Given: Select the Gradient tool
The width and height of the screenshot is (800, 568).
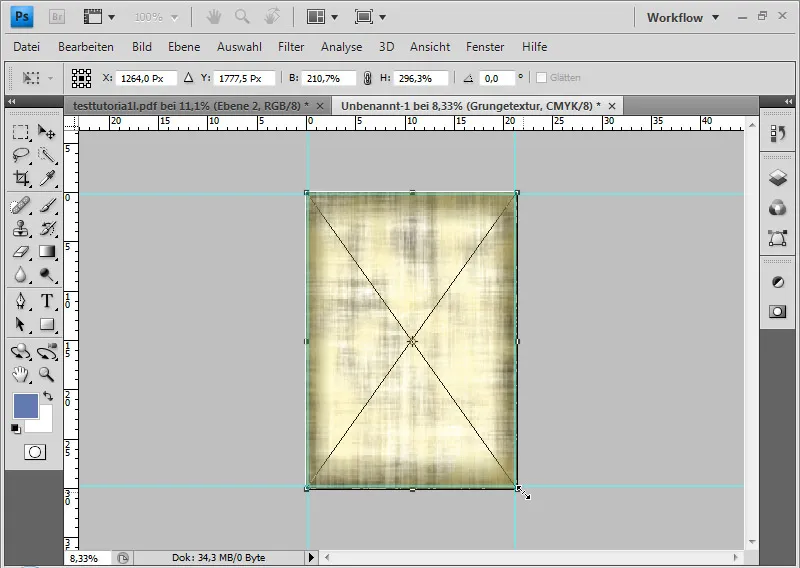Looking at the screenshot, I should coord(47,252).
